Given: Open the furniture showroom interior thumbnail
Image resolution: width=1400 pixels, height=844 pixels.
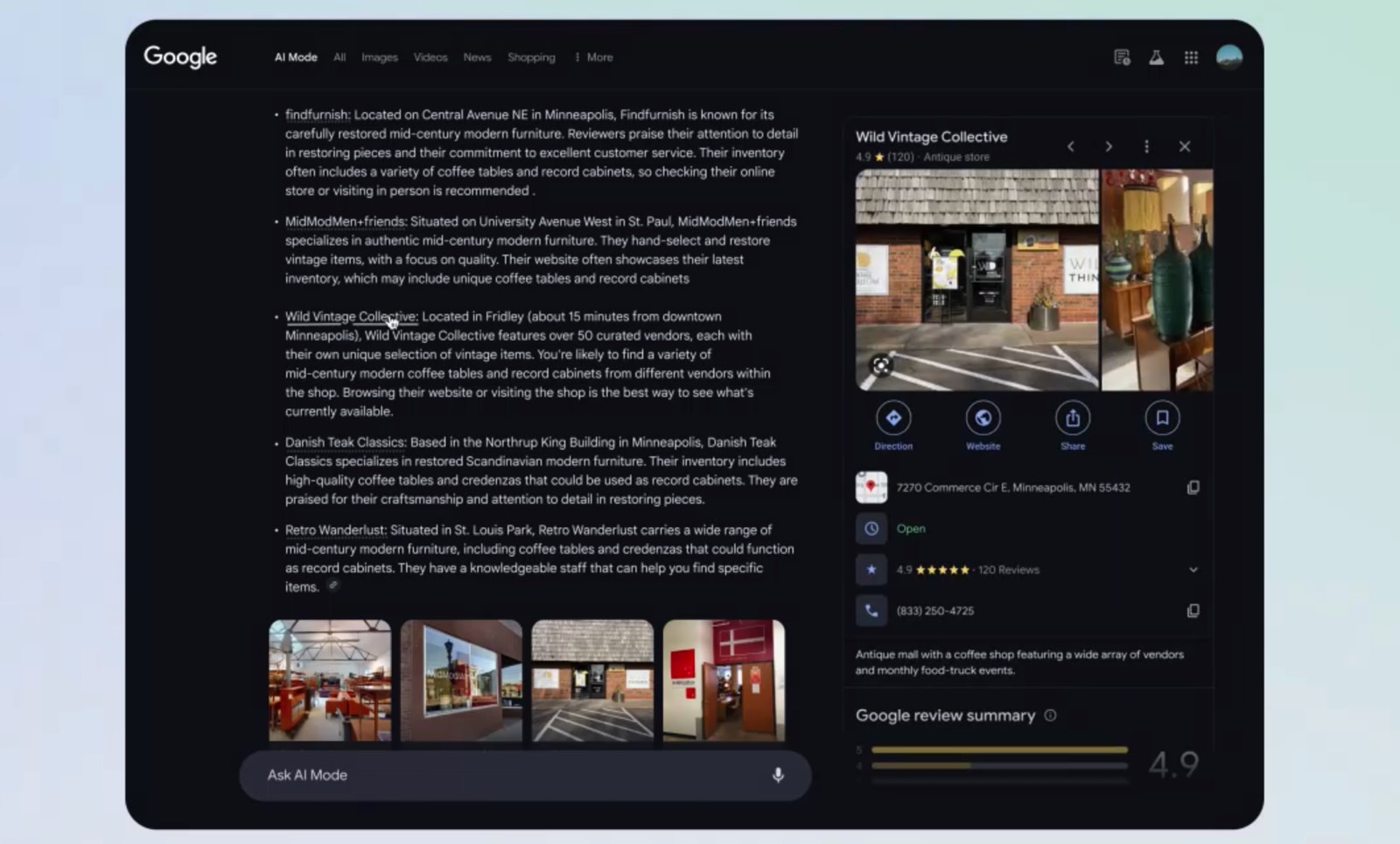Looking at the screenshot, I should (330, 681).
